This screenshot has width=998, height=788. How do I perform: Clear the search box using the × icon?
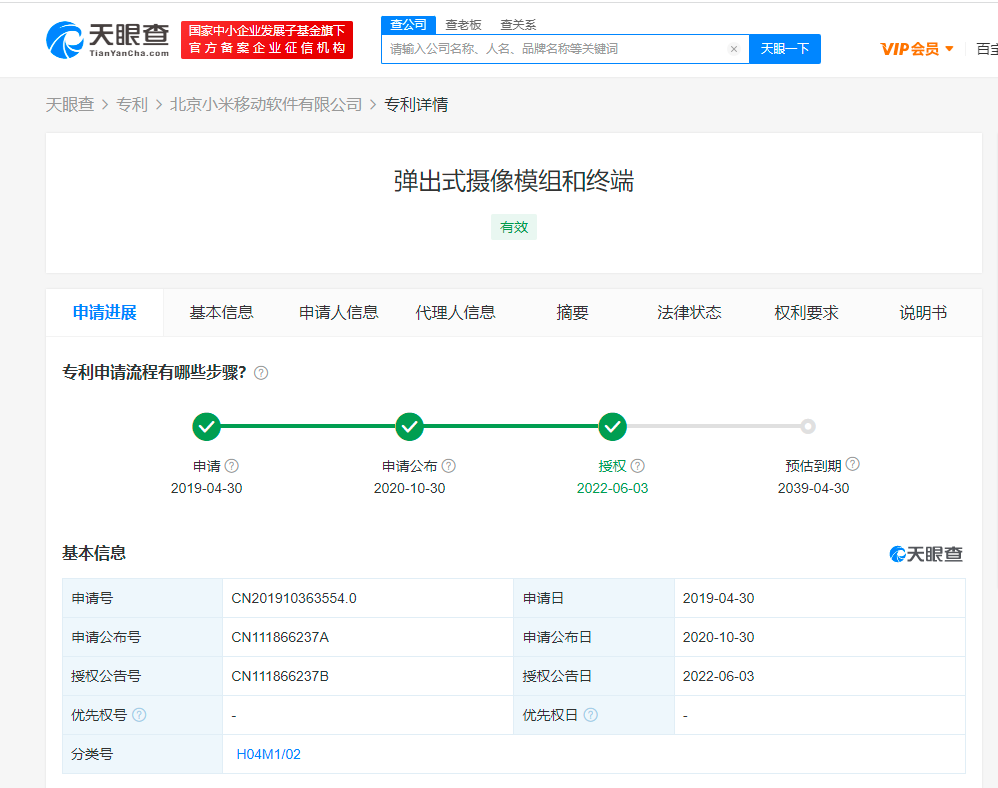click(734, 48)
